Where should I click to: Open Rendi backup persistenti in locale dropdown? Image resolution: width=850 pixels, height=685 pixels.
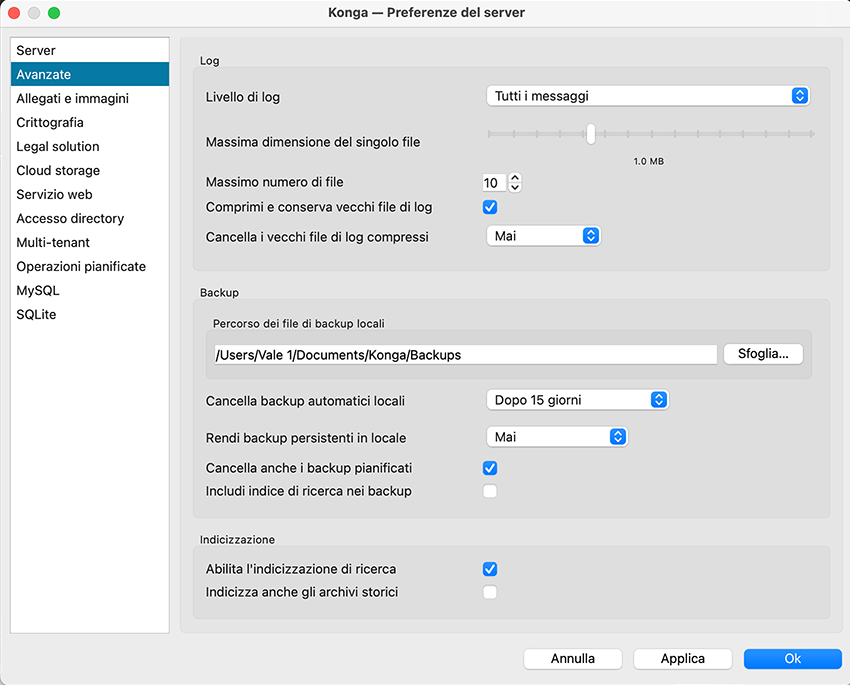(556, 437)
